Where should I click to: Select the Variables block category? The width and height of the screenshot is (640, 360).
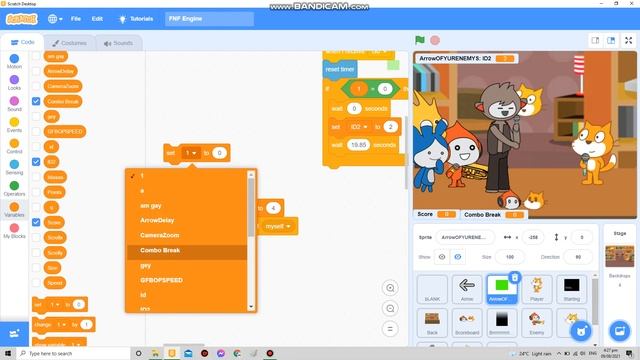[x=14, y=210]
